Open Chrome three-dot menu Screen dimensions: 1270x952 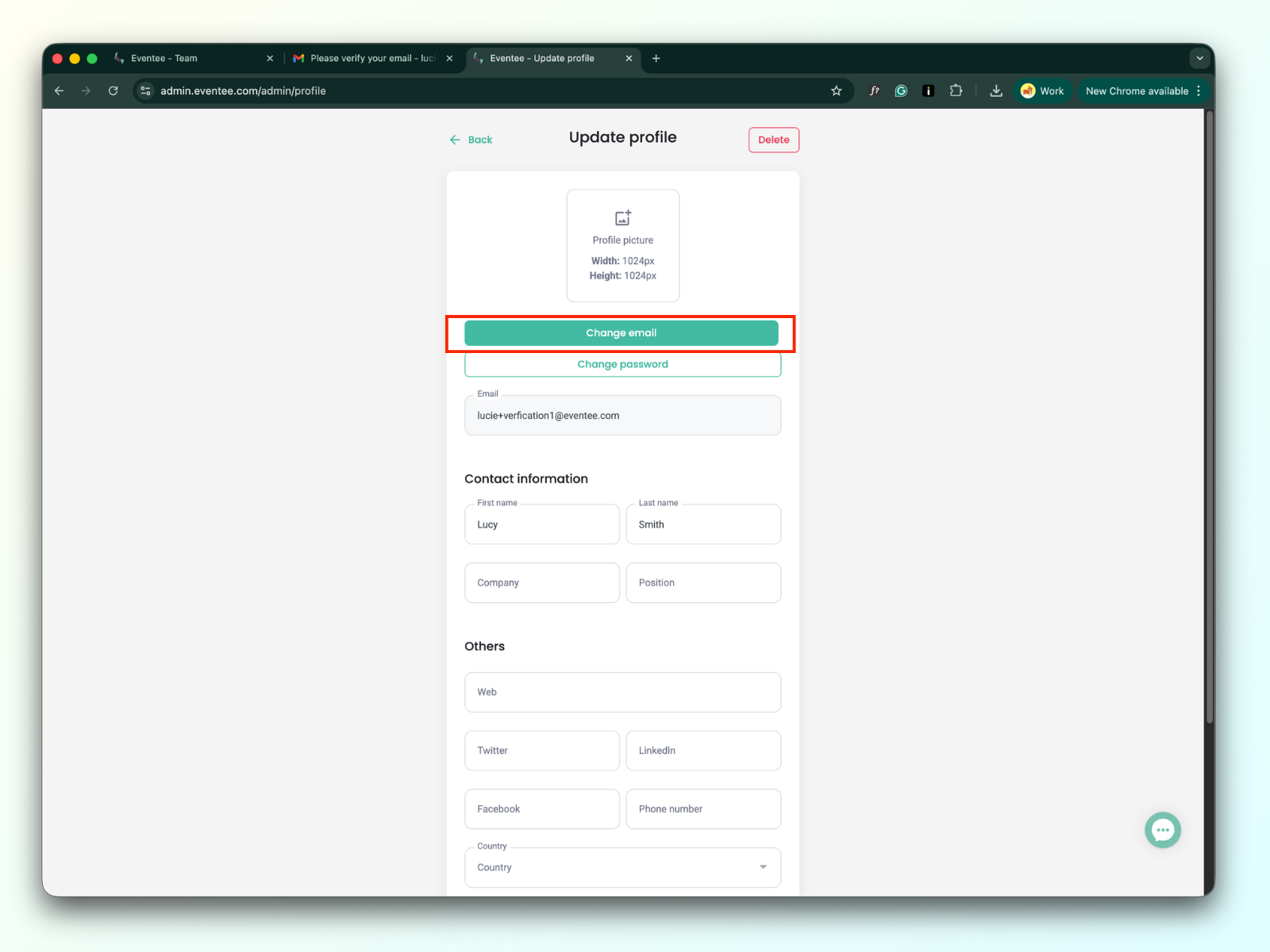(1199, 91)
